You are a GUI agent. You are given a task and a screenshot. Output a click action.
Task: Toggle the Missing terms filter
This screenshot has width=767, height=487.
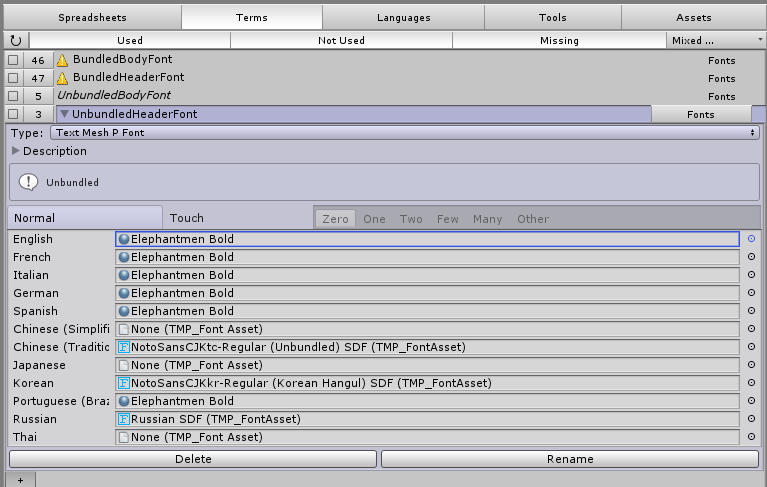pos(559,41)
